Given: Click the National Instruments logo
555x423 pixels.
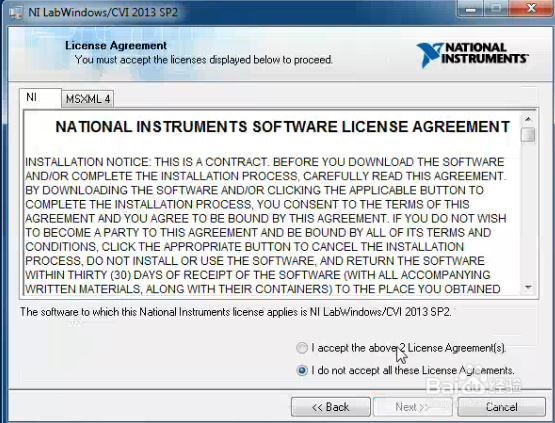Looking at the screenshot, I should click(x=472, y=55).
